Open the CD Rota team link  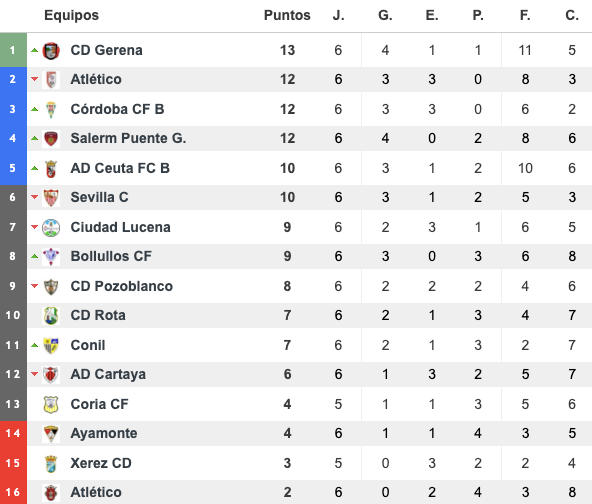click(98, 315)
